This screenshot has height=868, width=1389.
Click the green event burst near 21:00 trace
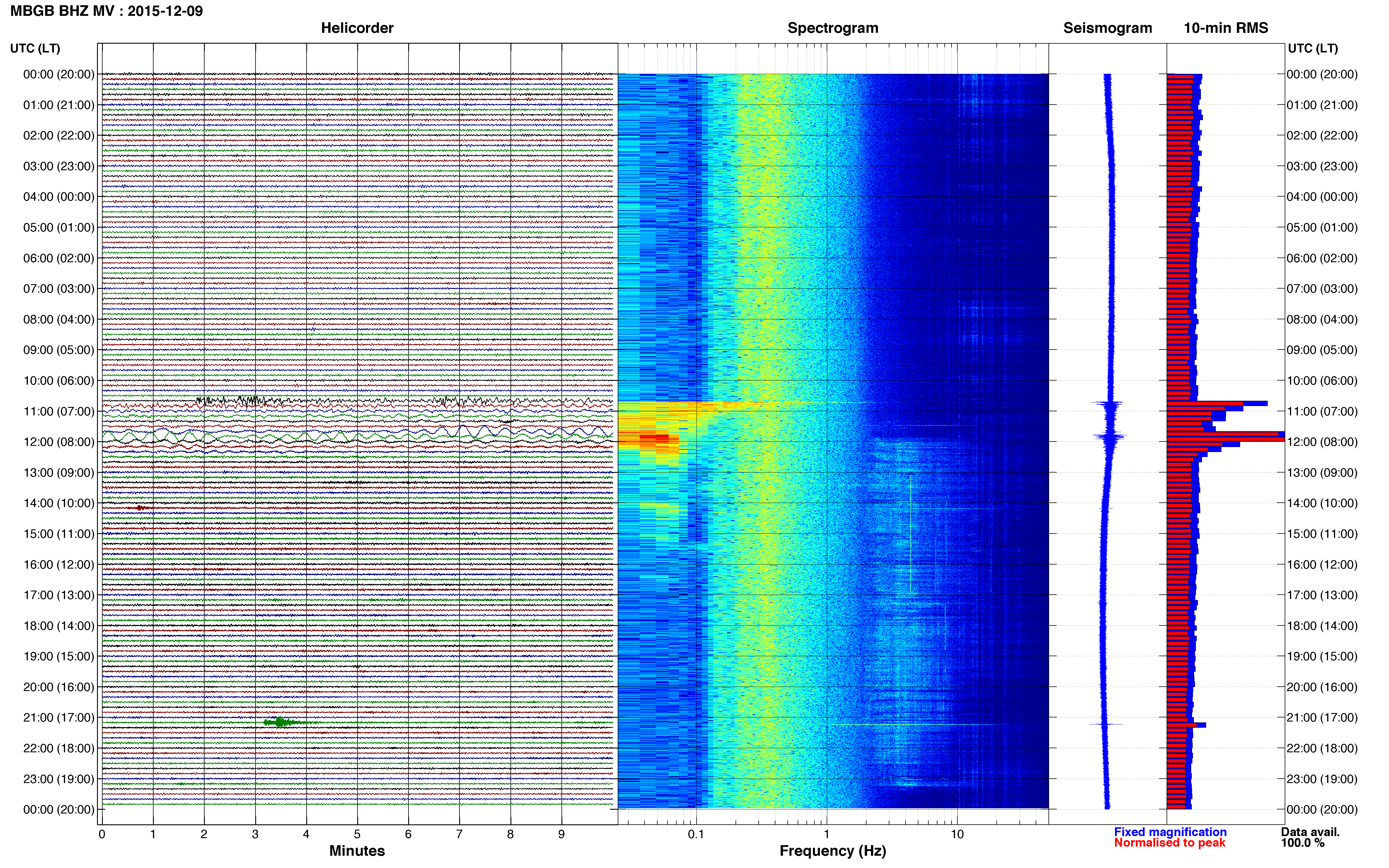tap(281, 722)
